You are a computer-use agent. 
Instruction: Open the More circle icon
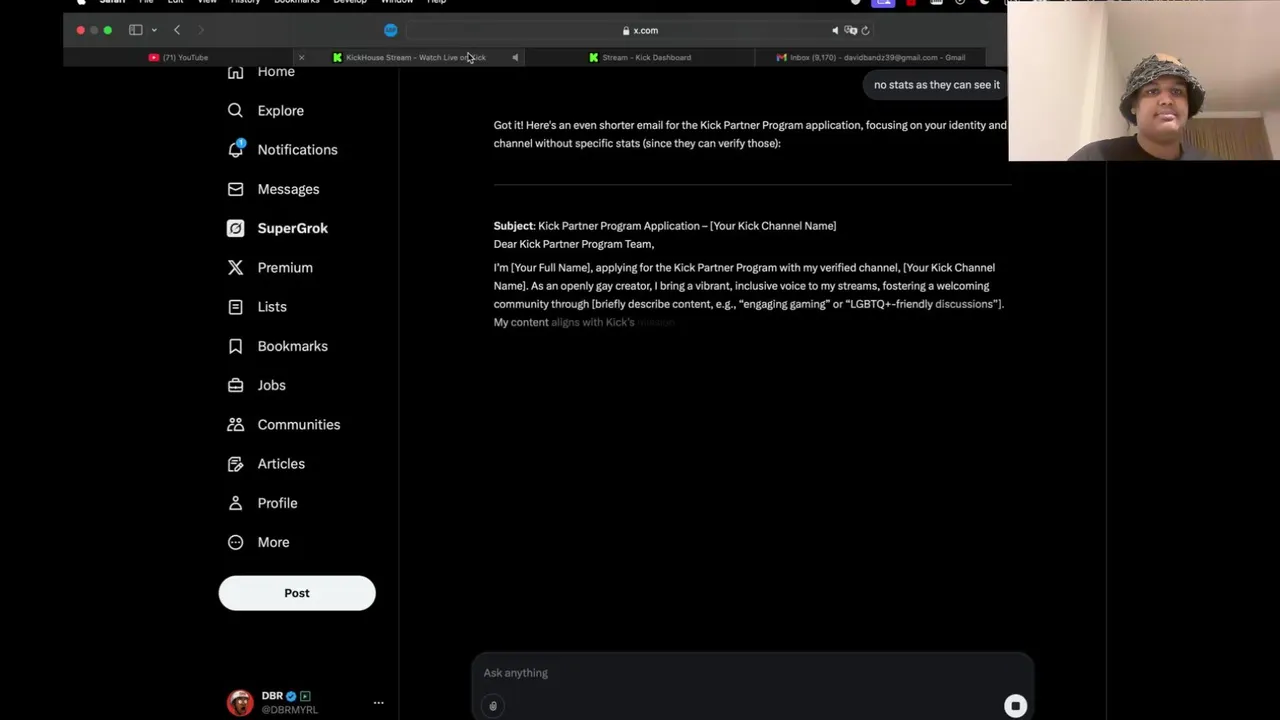[x=235, y=542]
